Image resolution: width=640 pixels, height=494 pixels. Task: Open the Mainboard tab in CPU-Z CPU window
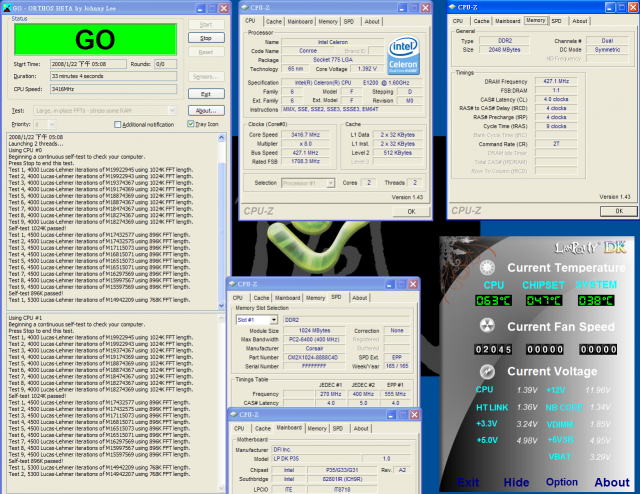pyautogui.click(x=300, y=22)
